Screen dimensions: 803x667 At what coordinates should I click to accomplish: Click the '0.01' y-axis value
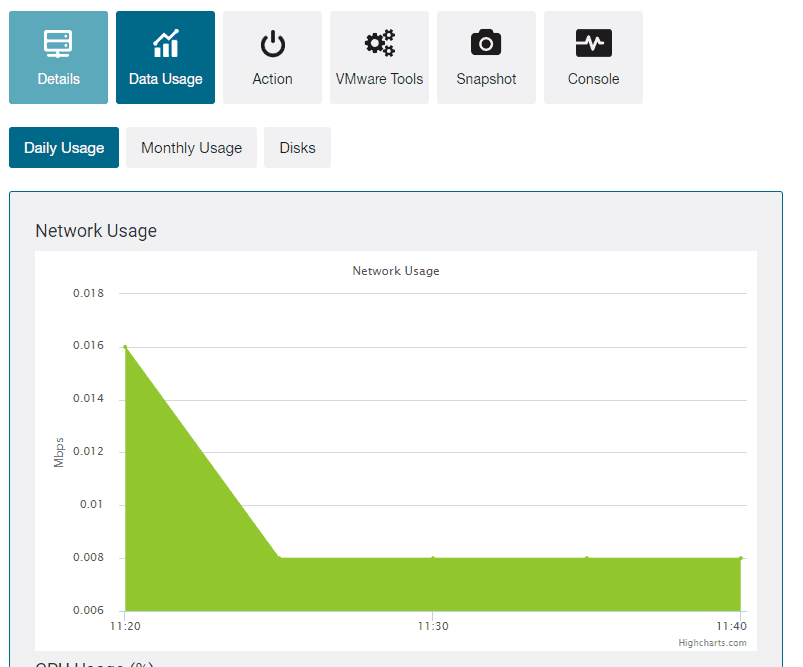(92, 504)
